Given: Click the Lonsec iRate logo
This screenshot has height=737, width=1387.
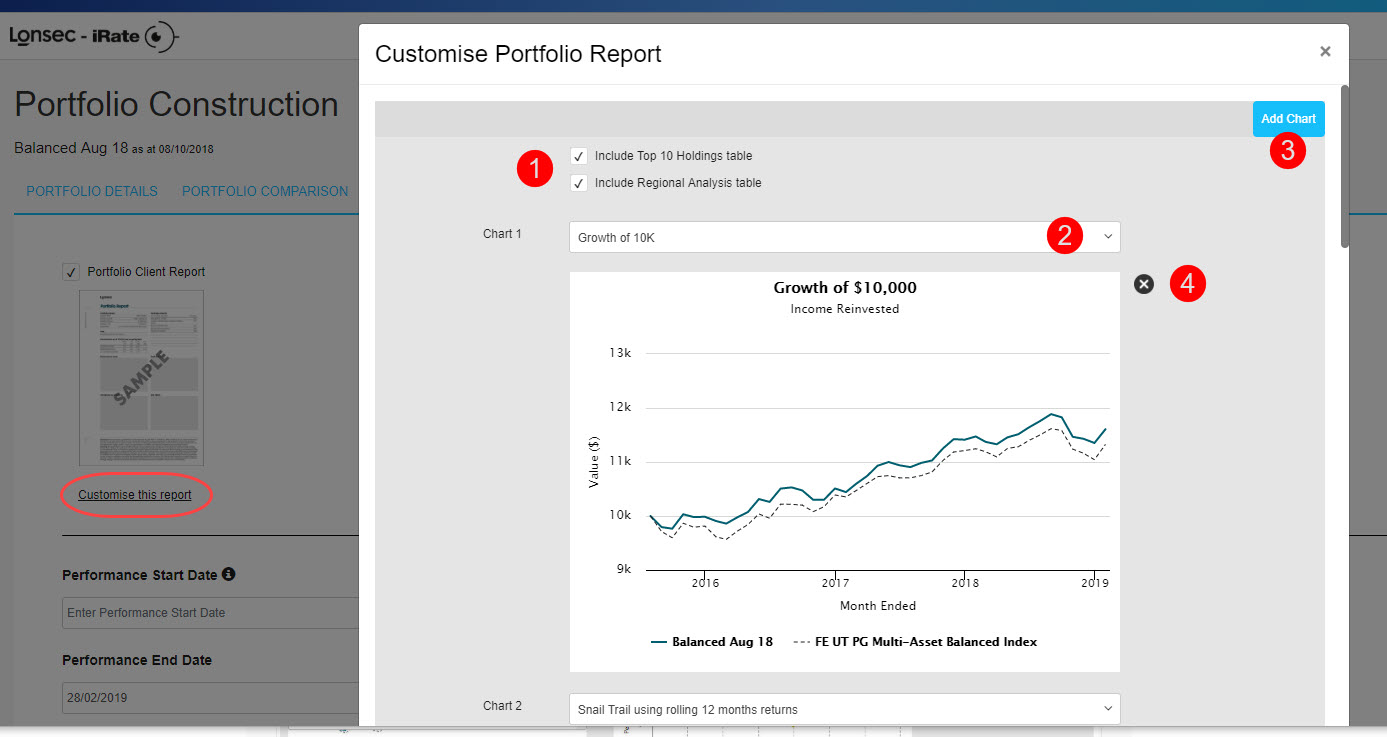Looking at the screenshot, I should click(94, 37).
